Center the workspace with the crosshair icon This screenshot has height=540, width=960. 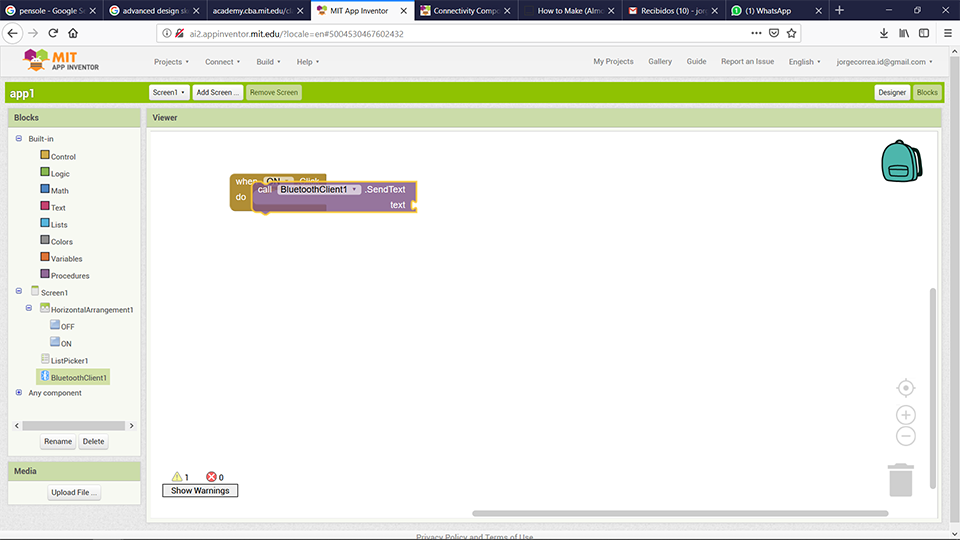[x=906, y=388]
